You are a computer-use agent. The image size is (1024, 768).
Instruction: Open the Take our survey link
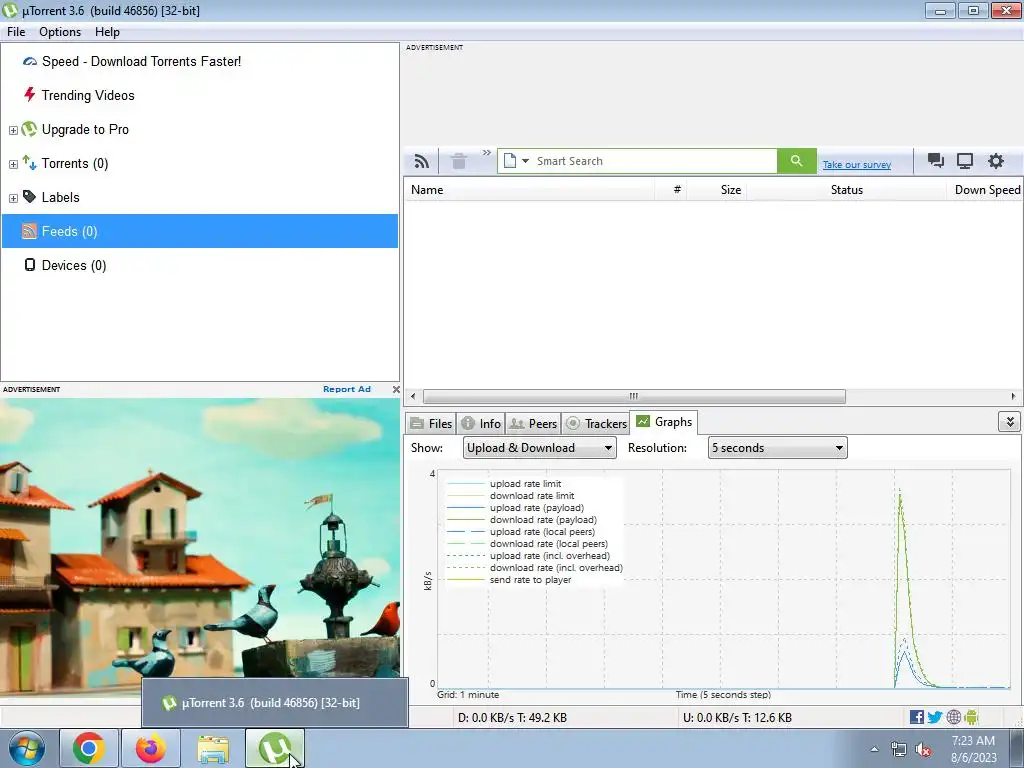click(x=856, y=165)
